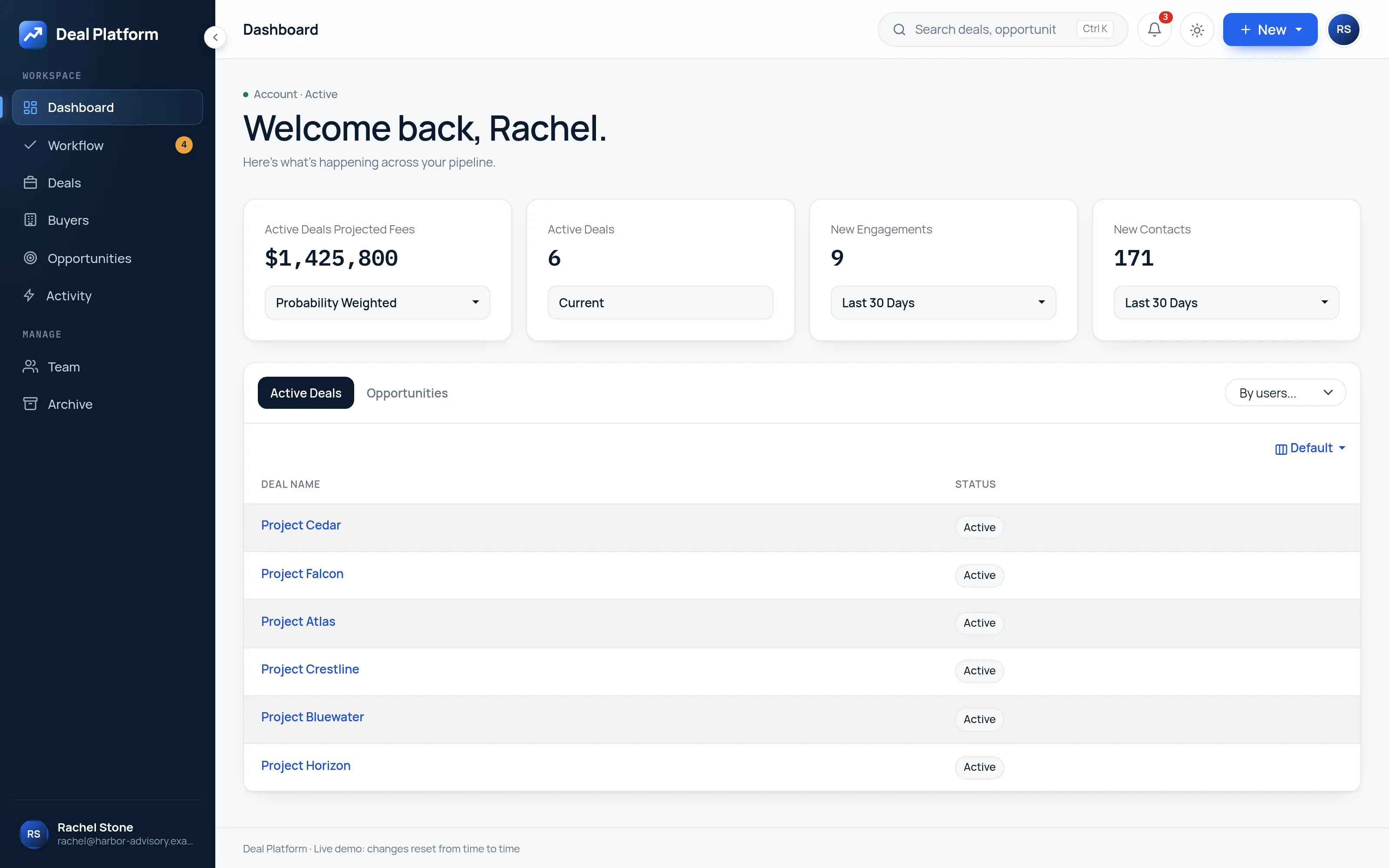Screen dimensions: 1389x868
Task: Open the Project Cedar deal link
Action: [x=301, y=525]
